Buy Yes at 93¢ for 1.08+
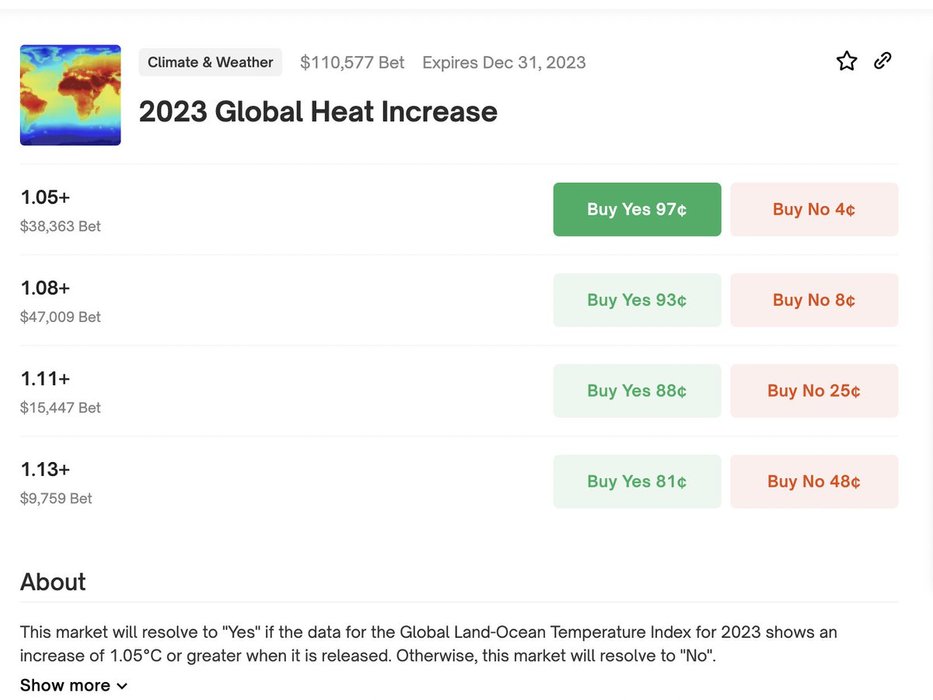This screenshot has height=700, width=933. [637, 300]
